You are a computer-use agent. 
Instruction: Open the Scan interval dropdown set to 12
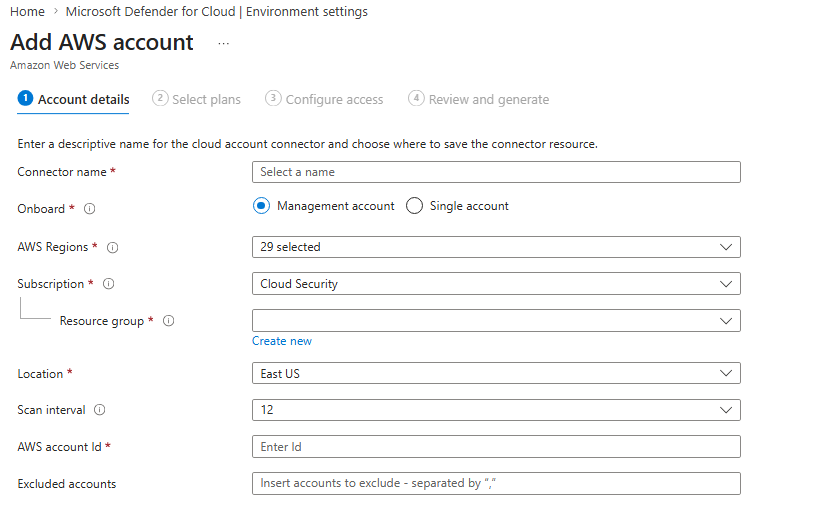[496, 410]
